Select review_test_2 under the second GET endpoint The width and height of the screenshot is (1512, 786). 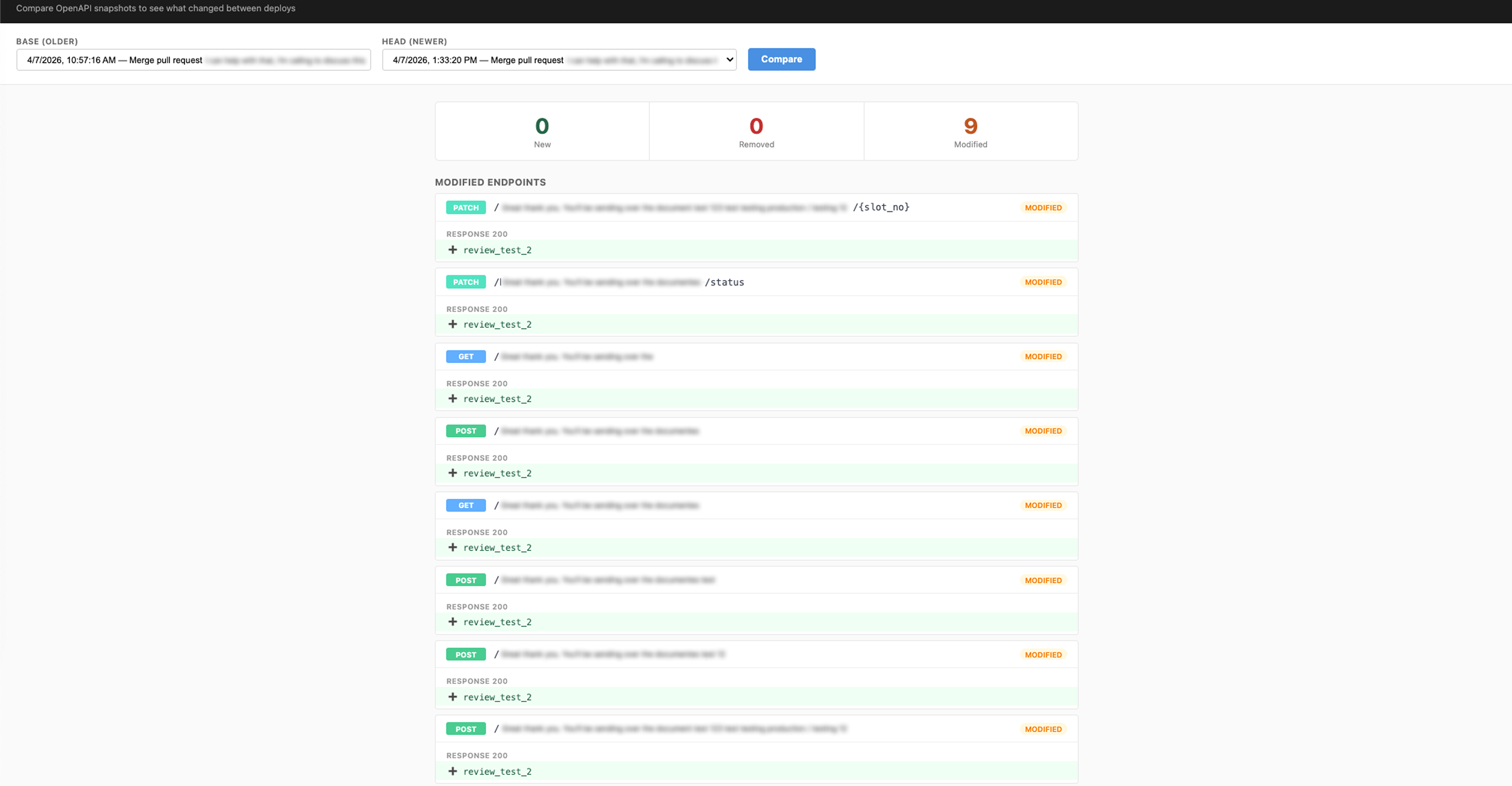[x=497, y=548]
